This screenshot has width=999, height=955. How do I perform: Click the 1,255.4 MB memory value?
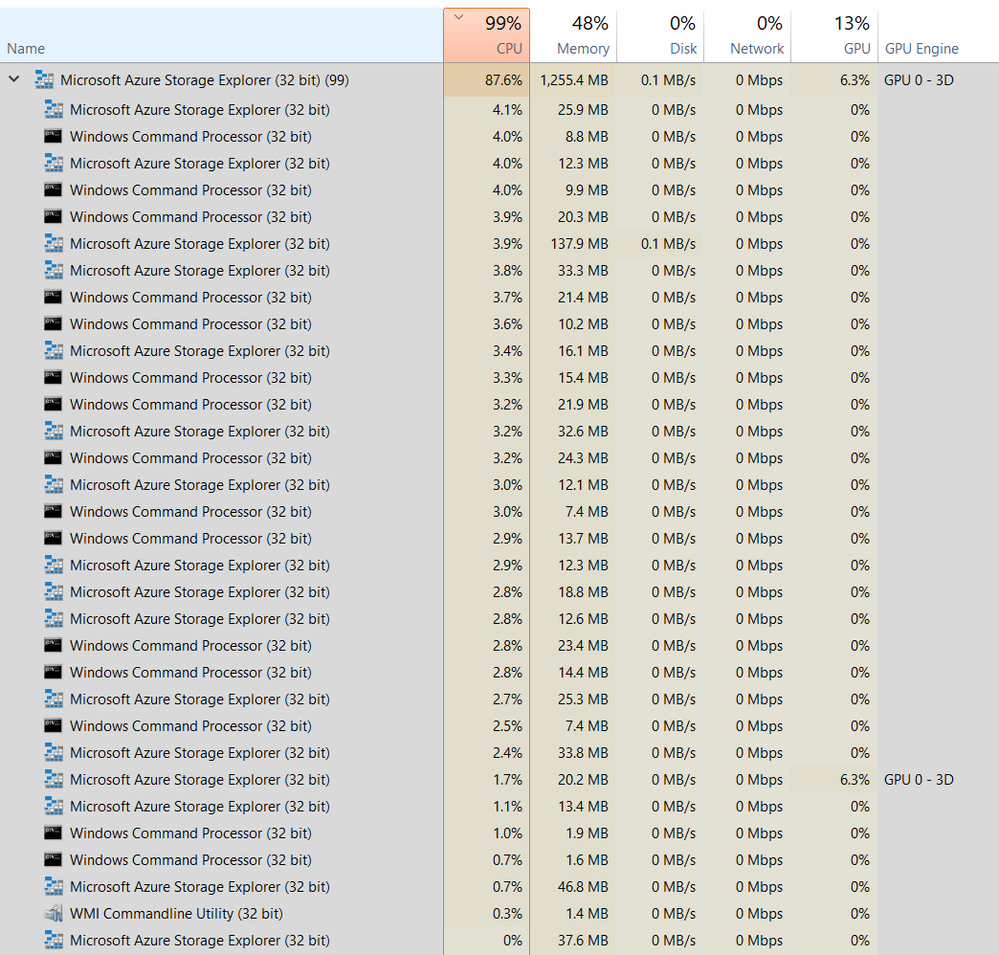pos(573,80)
